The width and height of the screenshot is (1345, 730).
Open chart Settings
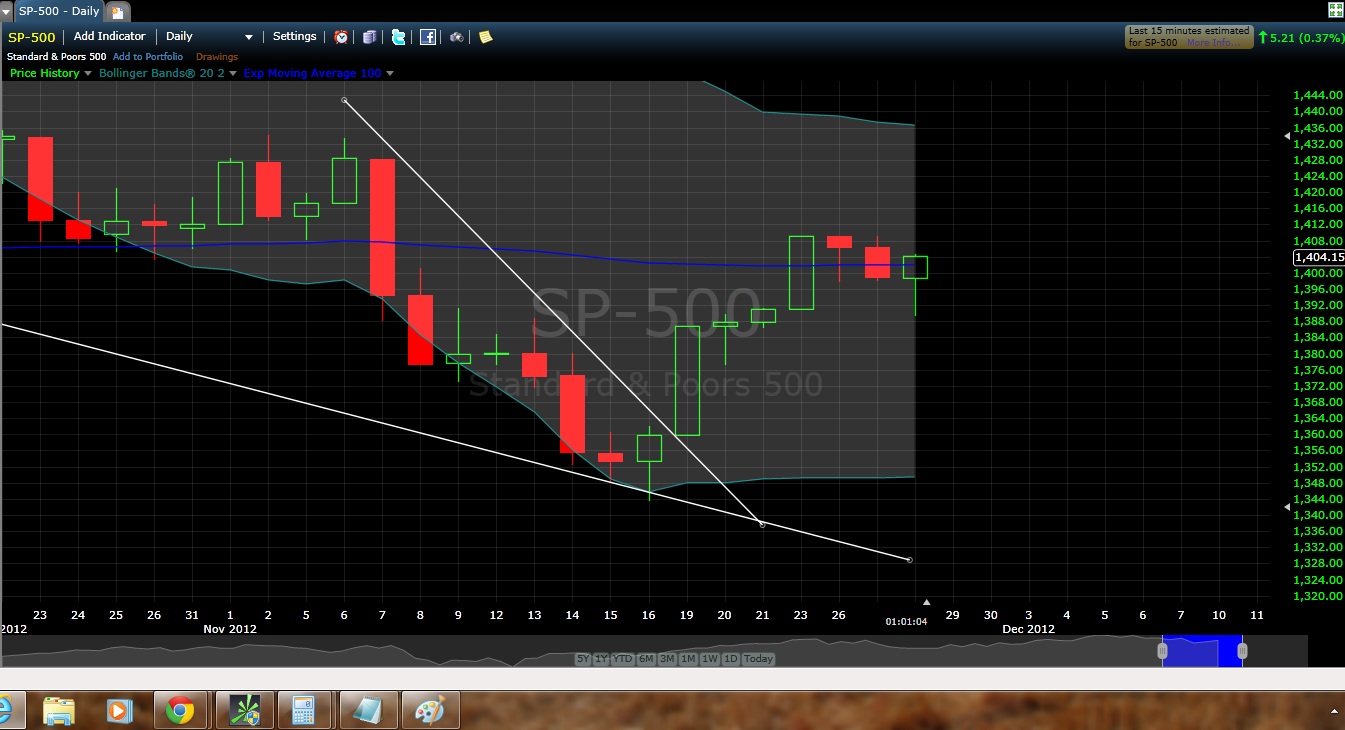295,37
